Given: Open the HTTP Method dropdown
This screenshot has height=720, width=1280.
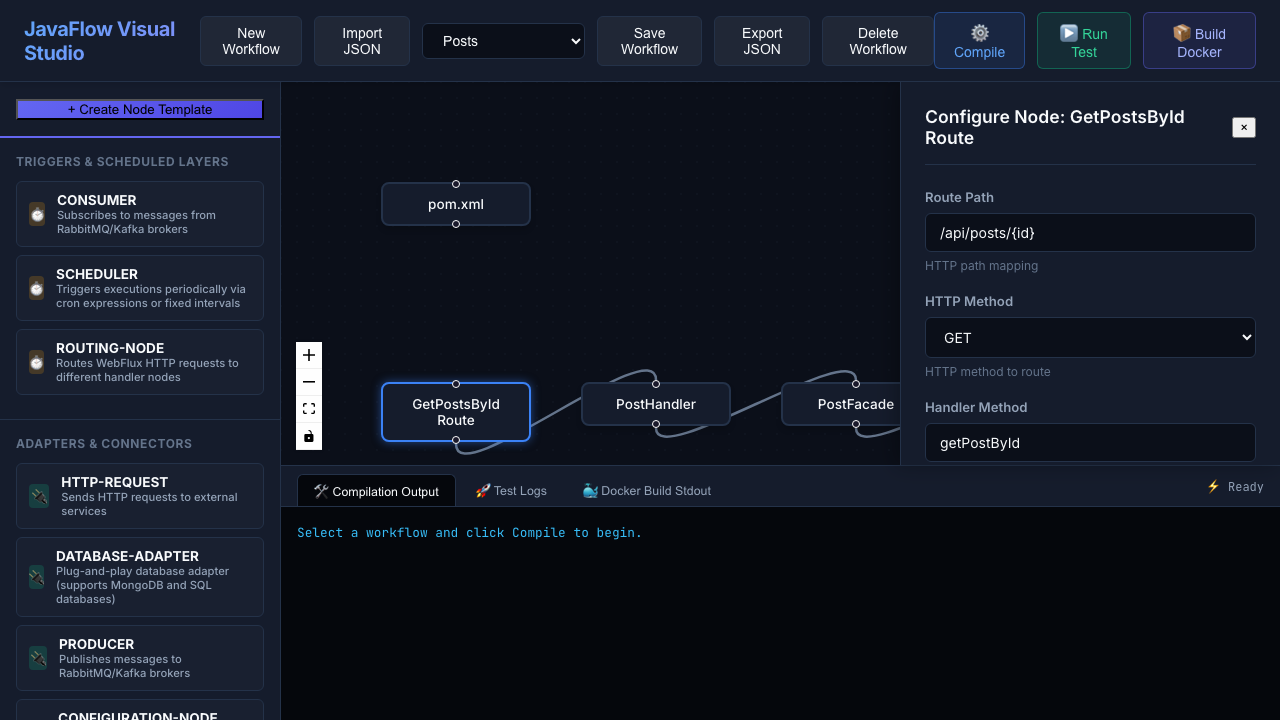Looking at the screenshot, I should tap(1090, 338).
